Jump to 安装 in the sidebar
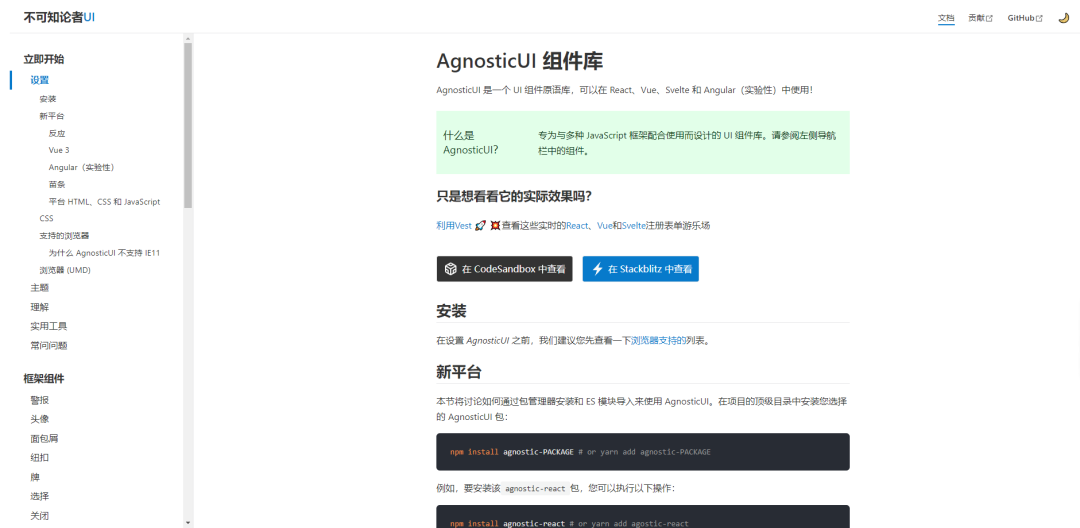 click(48, 99)
